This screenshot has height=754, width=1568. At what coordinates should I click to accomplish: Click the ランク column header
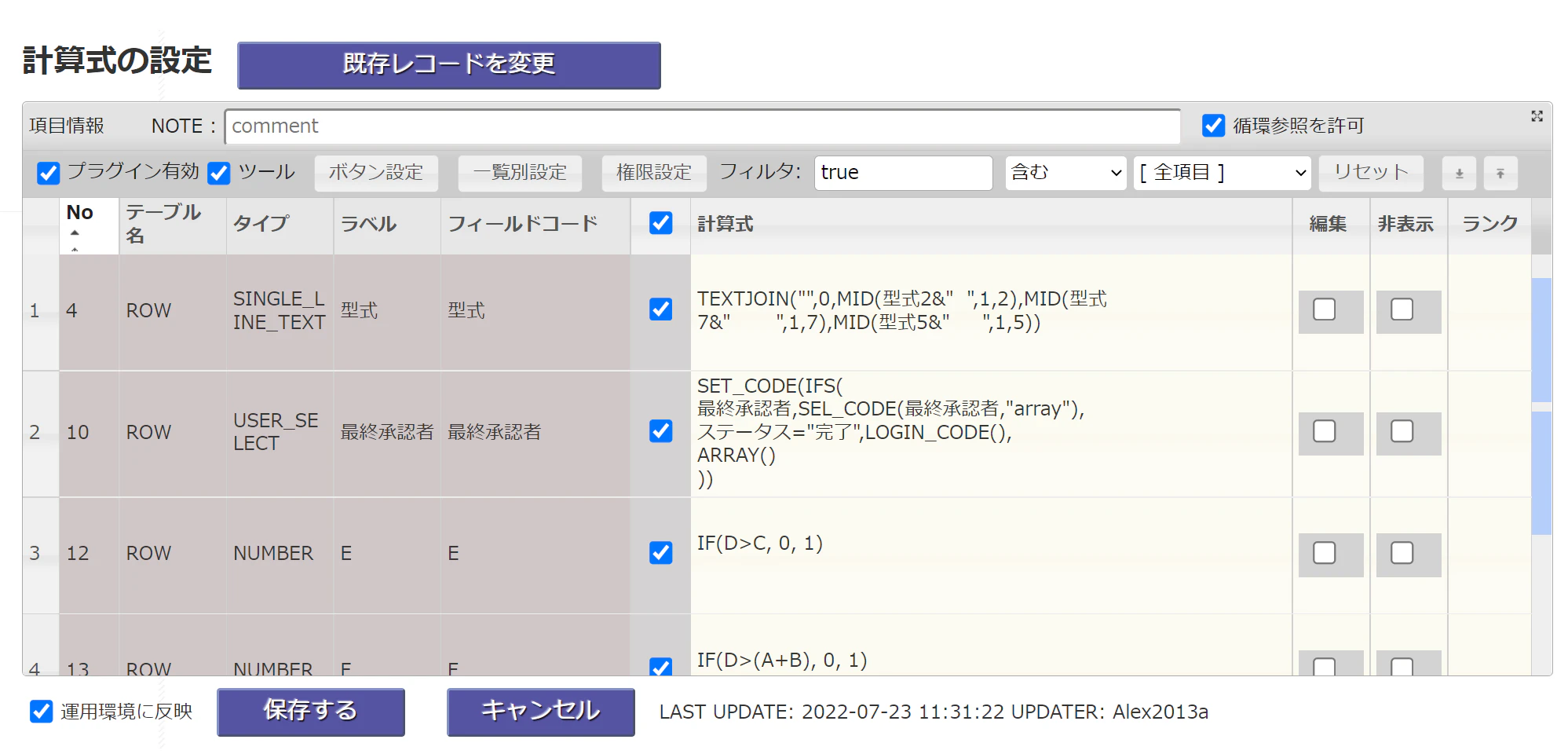(1489, 225)
